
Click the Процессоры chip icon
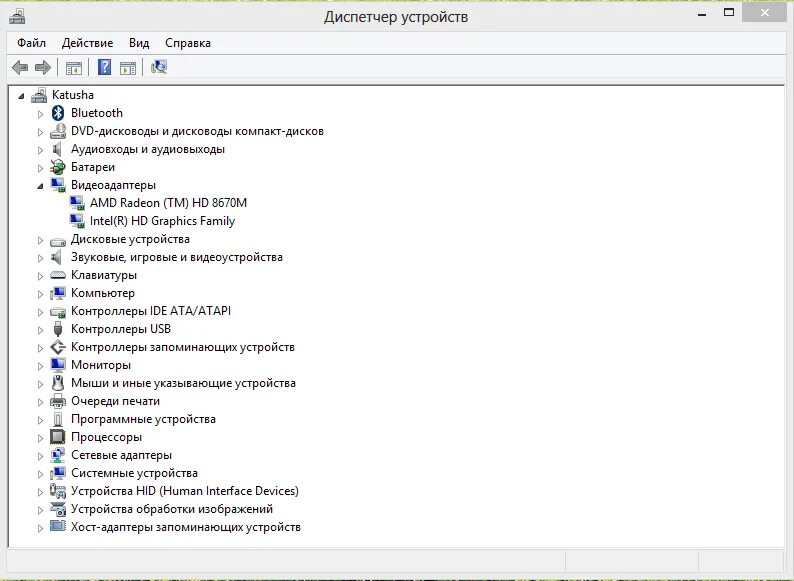(x=58, y=437)
